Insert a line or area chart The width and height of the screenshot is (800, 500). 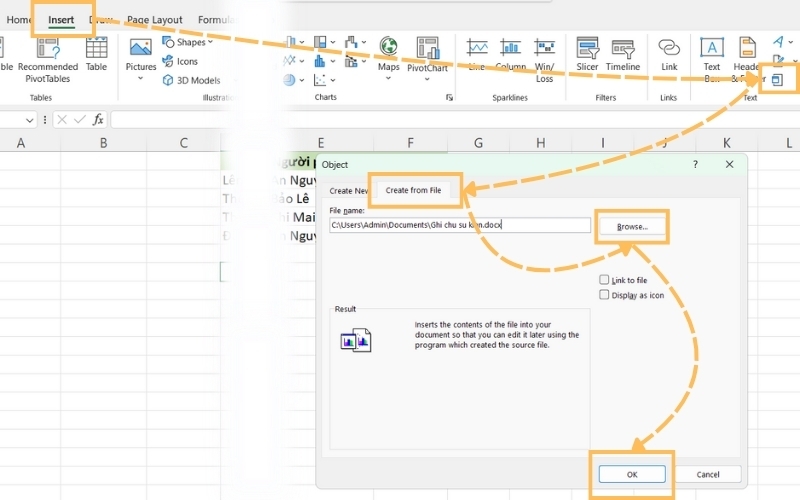tap(289, 61)
